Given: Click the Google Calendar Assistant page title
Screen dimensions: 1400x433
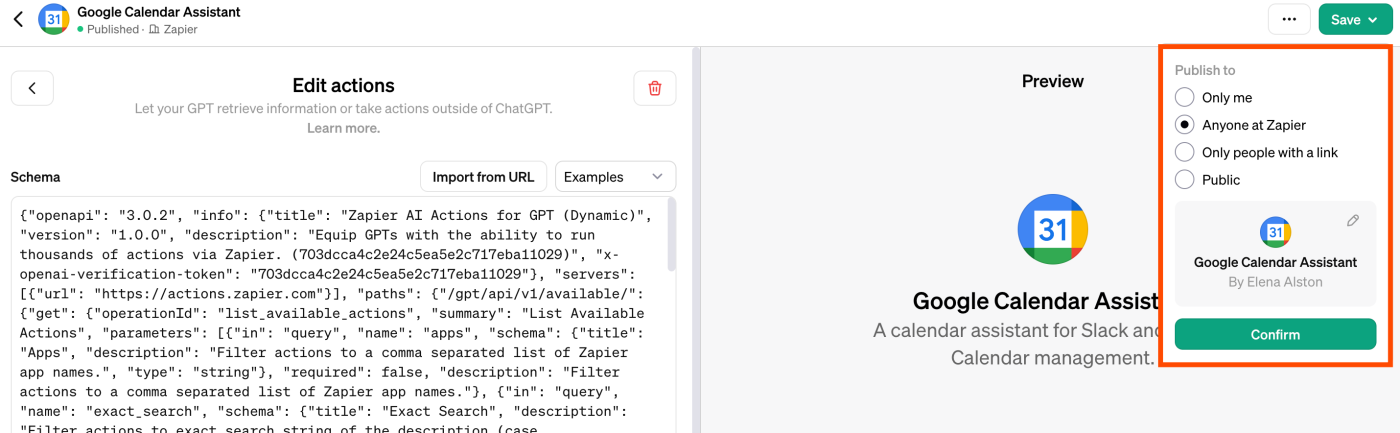Looking at the screenshot, I should [158, 12].
